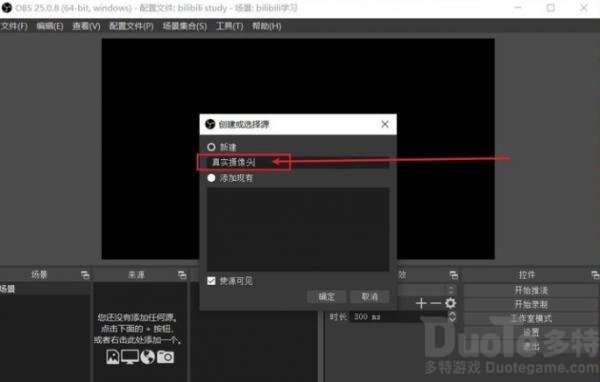The height and width of the screenshot is (382, 600).
Task: Click the 取消 button in dialog
Action: (x=370, y=297)
